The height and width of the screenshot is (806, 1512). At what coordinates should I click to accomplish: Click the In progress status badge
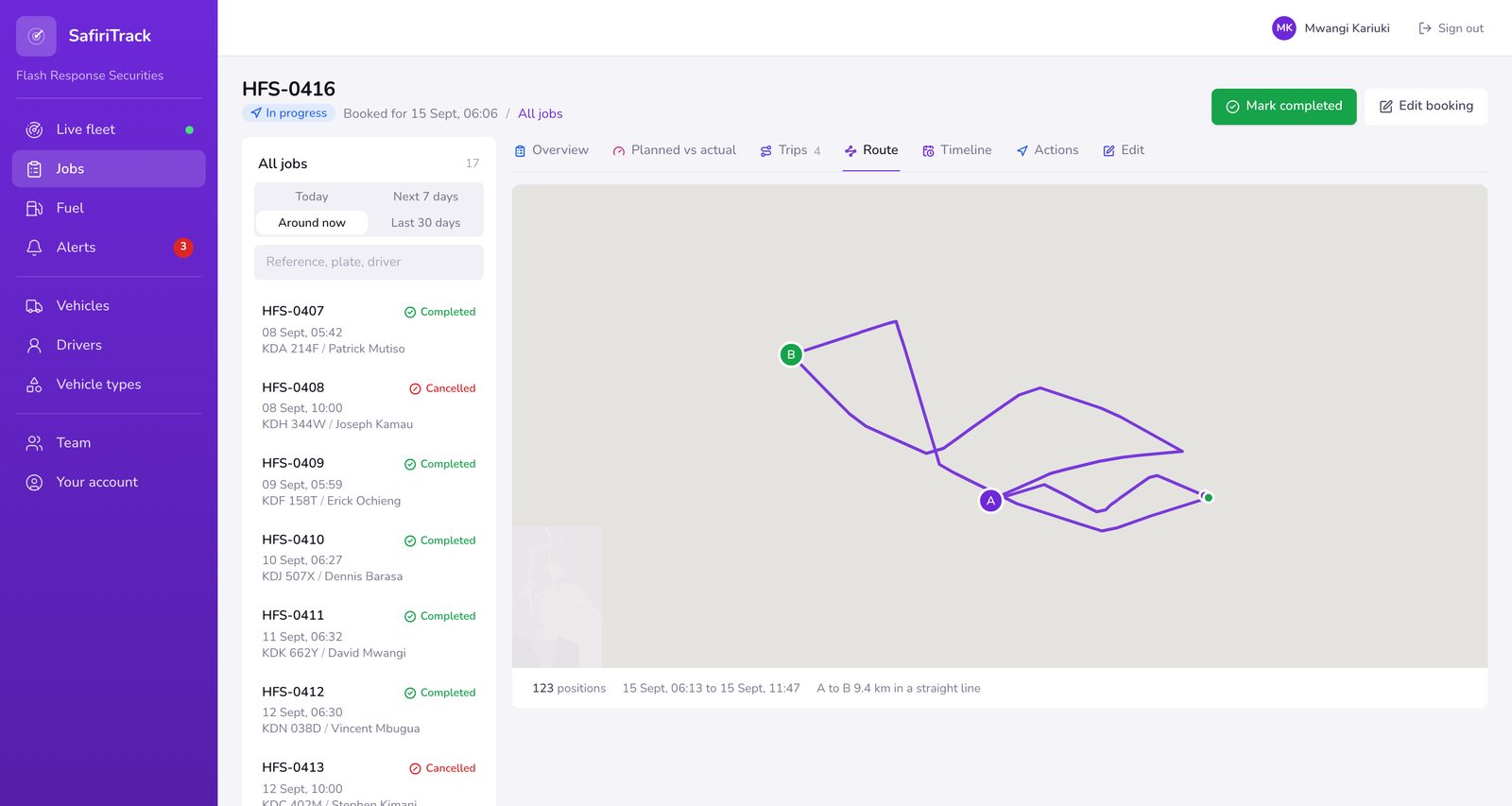coord(289,113)
